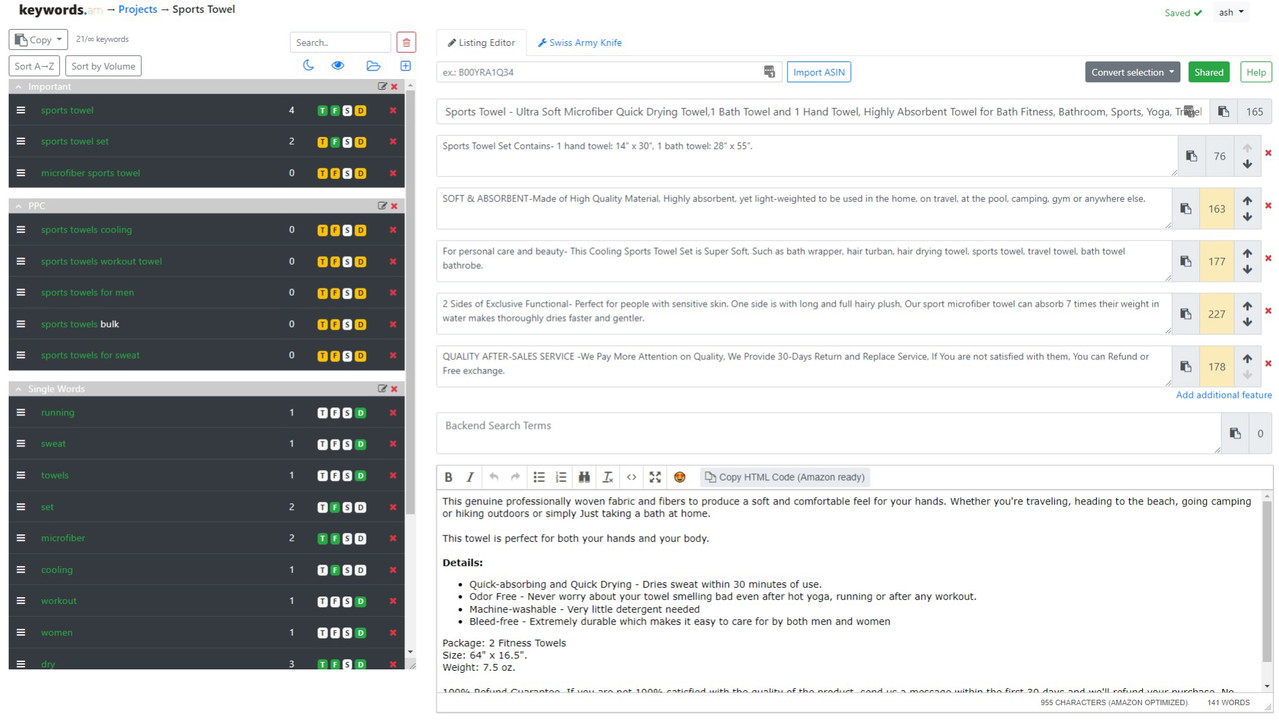Click the red trash icon beside the search box

click(x=406, y=42)
